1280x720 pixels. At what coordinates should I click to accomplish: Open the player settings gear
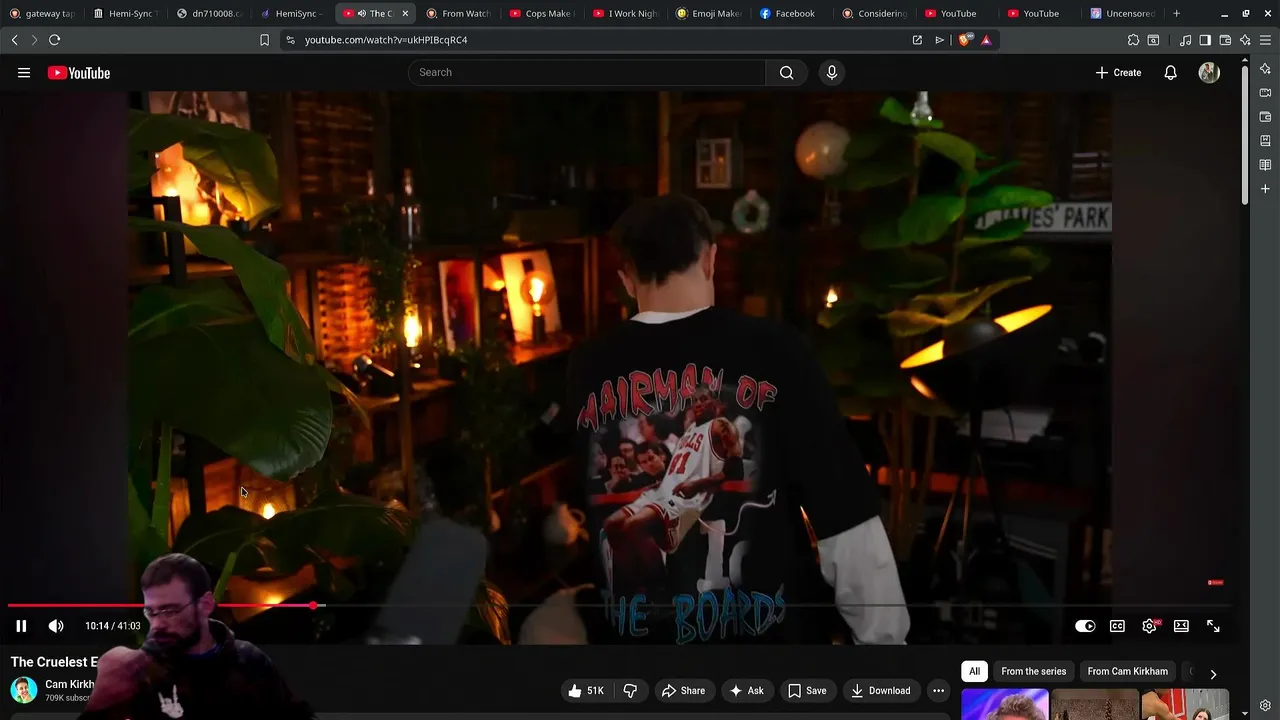(x=1149, y=626)
